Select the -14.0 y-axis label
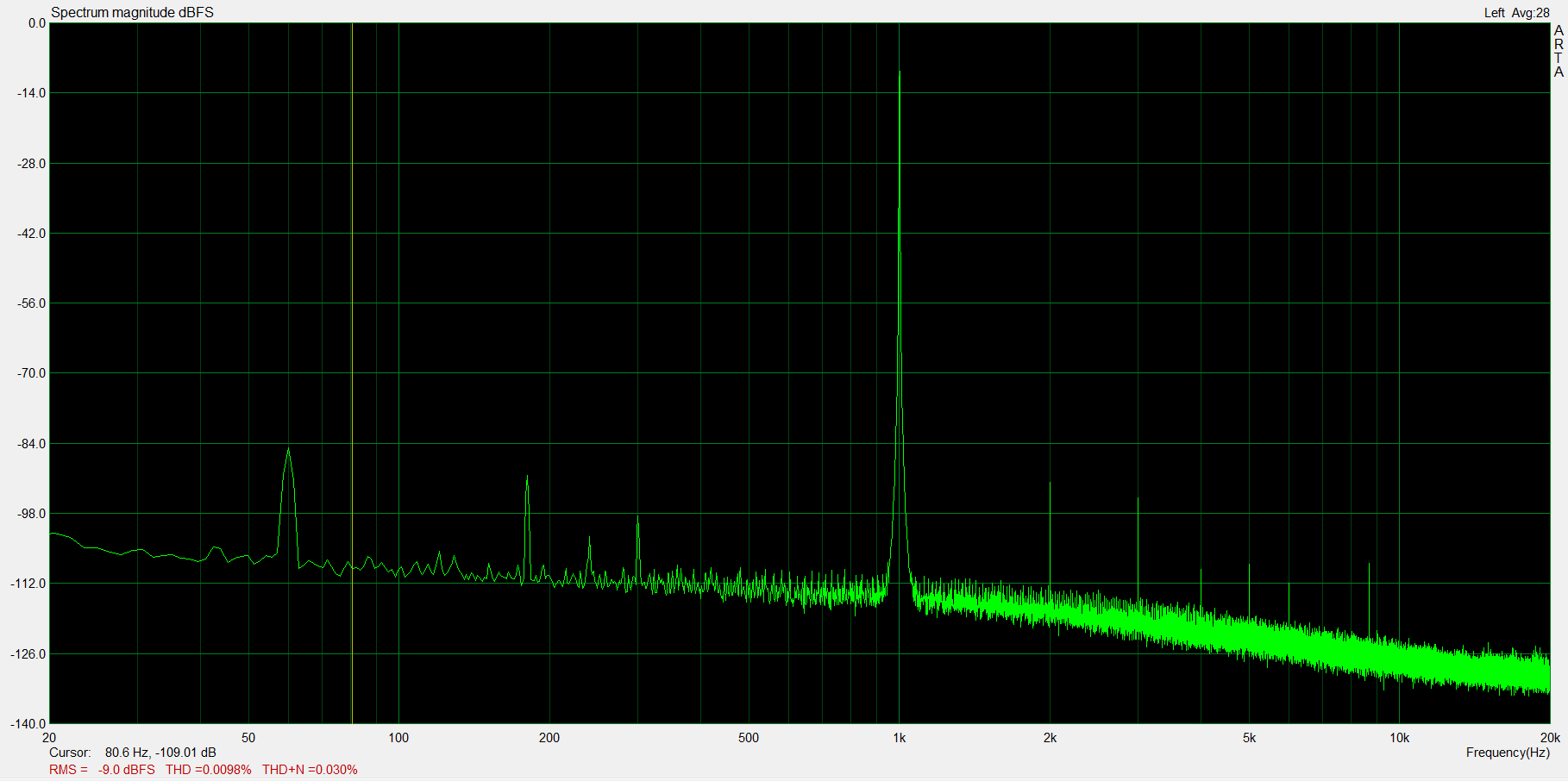Image resolution: width=1568 pixels, height=781 pixels. 32,93
